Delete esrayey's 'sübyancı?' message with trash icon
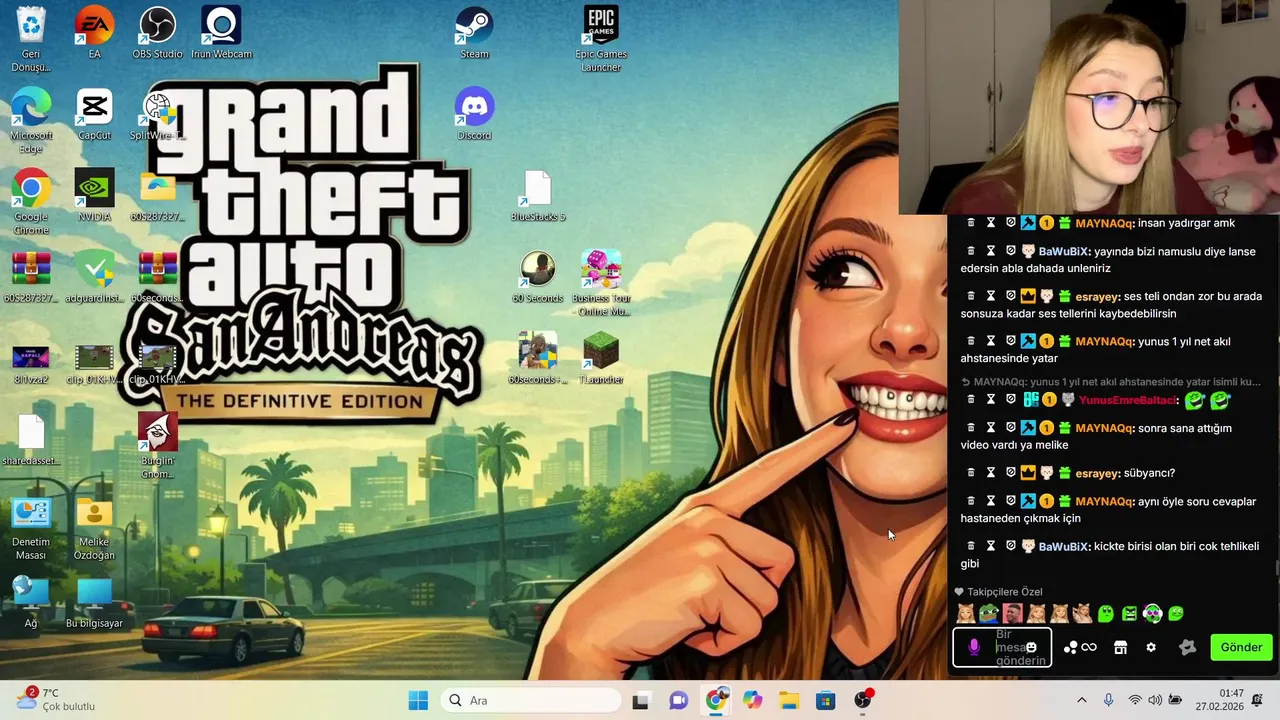The image size is (1280, 720). pos(970,473)
